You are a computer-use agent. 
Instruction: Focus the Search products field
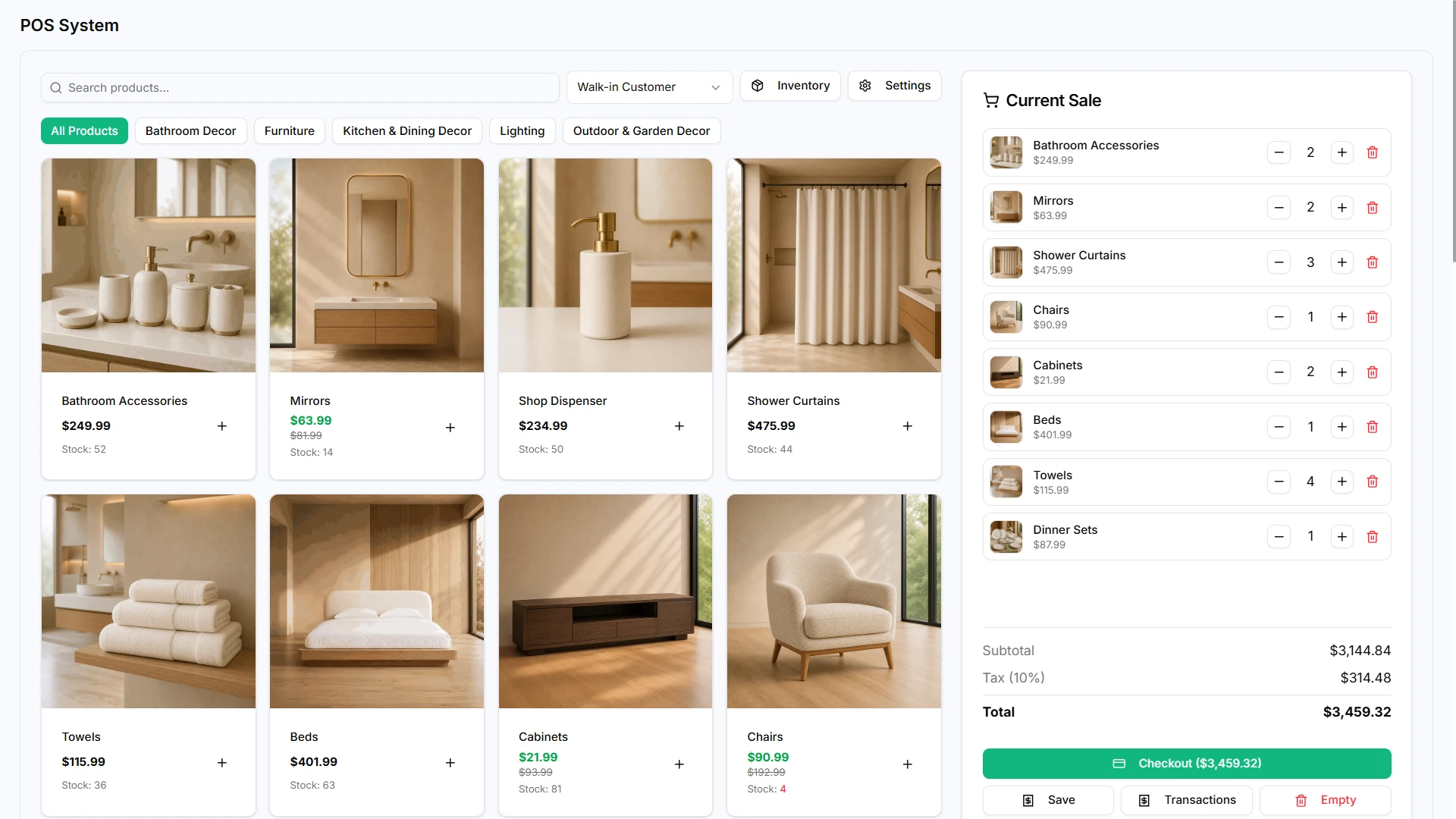click(300, 88)
